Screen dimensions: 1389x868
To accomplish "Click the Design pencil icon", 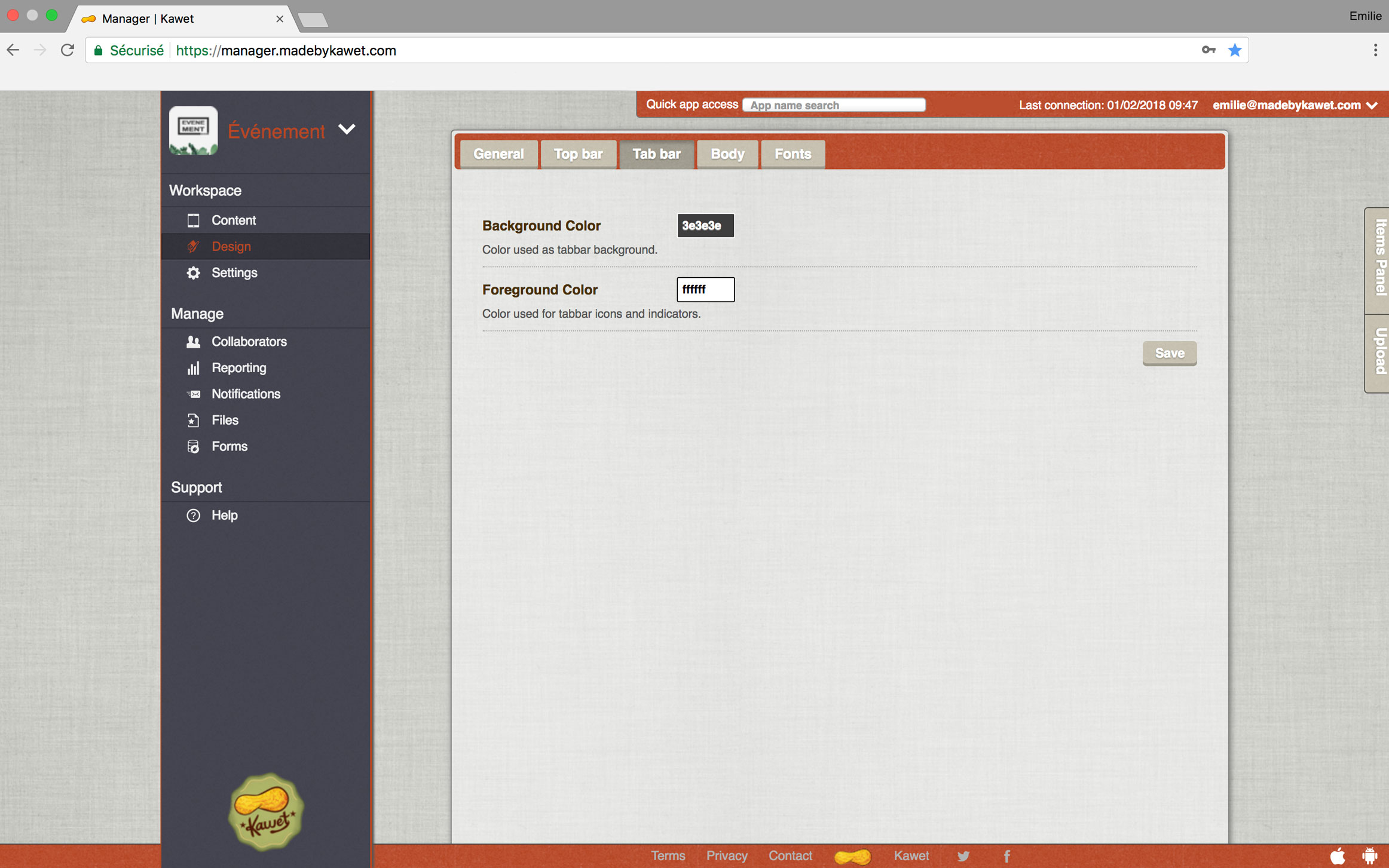I will (x=192, y=246).
